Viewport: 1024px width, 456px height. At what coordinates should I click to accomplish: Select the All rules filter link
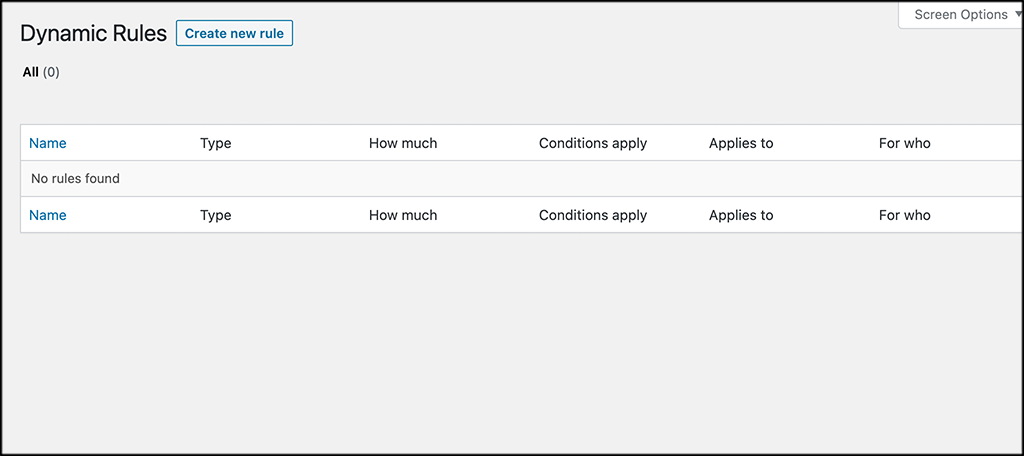pyautogui.click(x=31, y=73)
